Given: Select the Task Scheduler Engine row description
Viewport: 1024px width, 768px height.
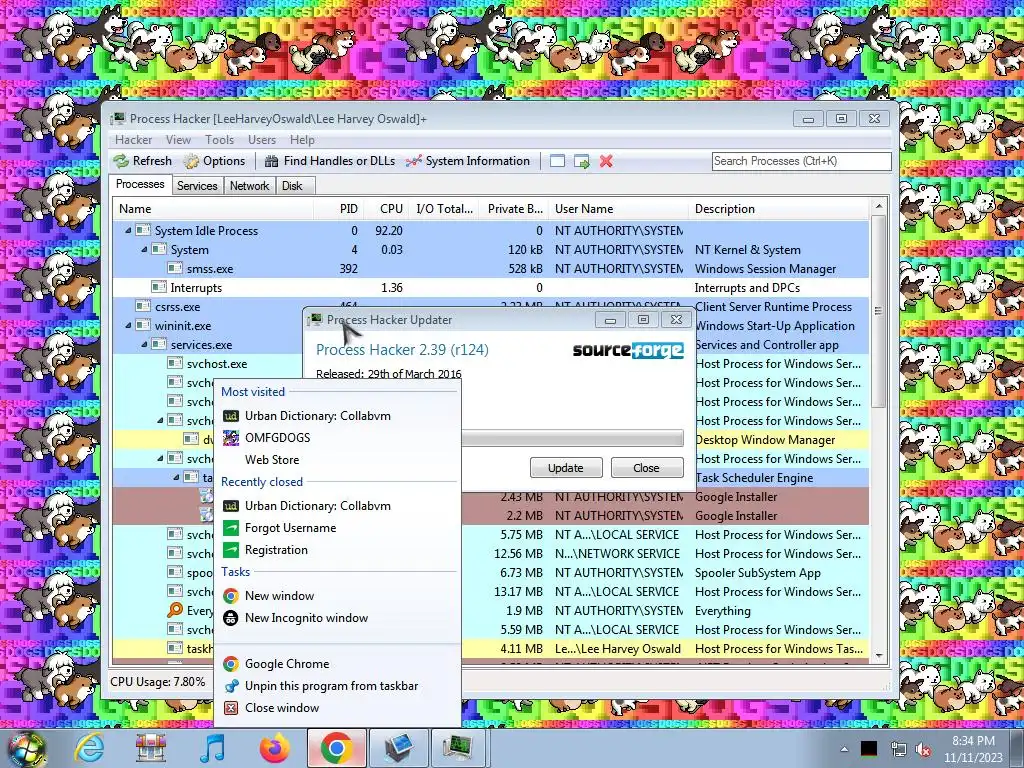Looking at the screenshot, I should click(754, 477).
